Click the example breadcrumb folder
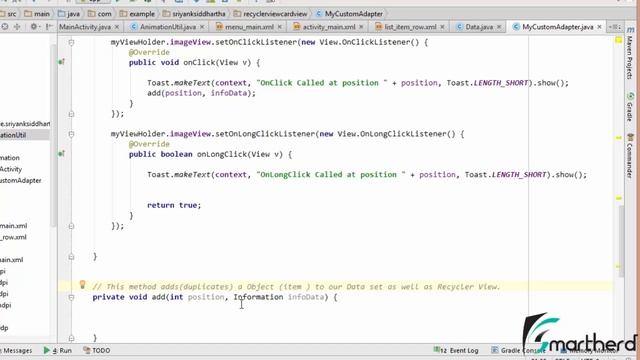This screenshot has width=640, height=360. coord(138,14)
